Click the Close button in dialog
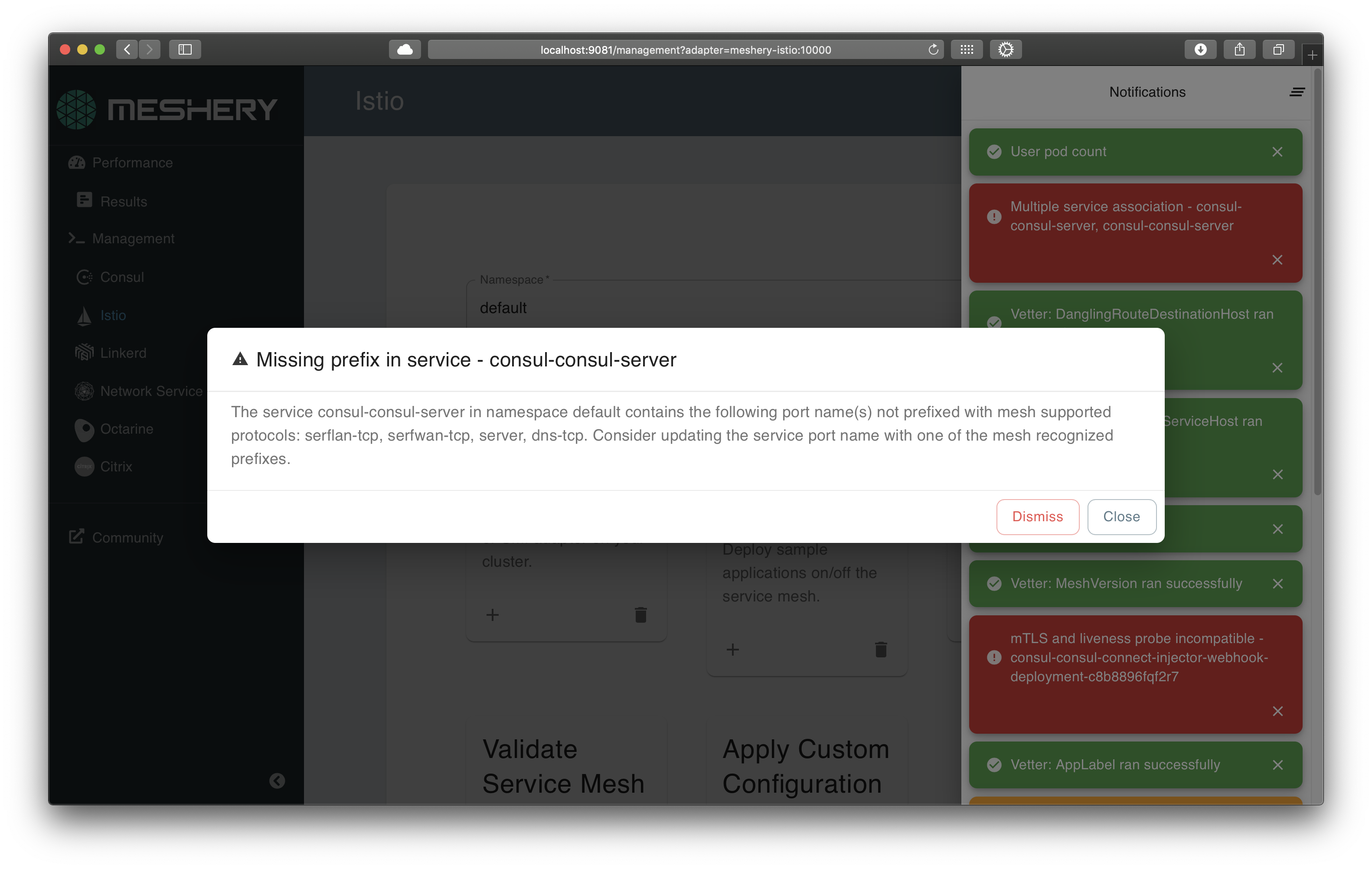 (1122, 516)
